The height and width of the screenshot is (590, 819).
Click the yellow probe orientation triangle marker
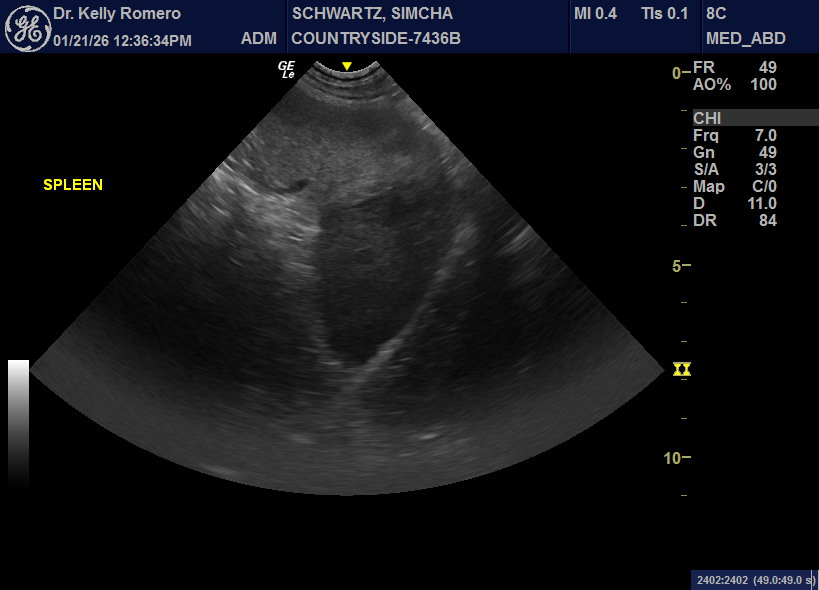point(347,66)
